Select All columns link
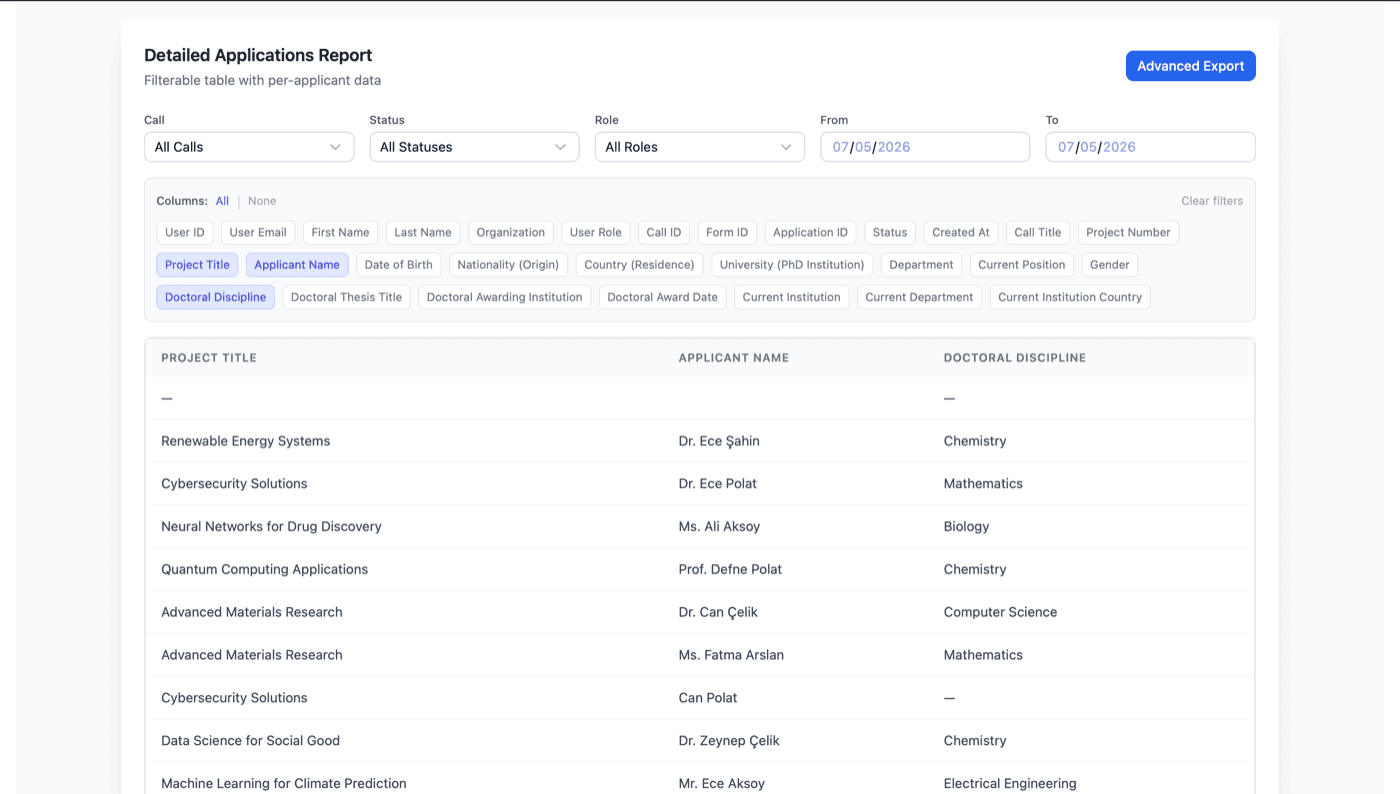 point(222,201)
